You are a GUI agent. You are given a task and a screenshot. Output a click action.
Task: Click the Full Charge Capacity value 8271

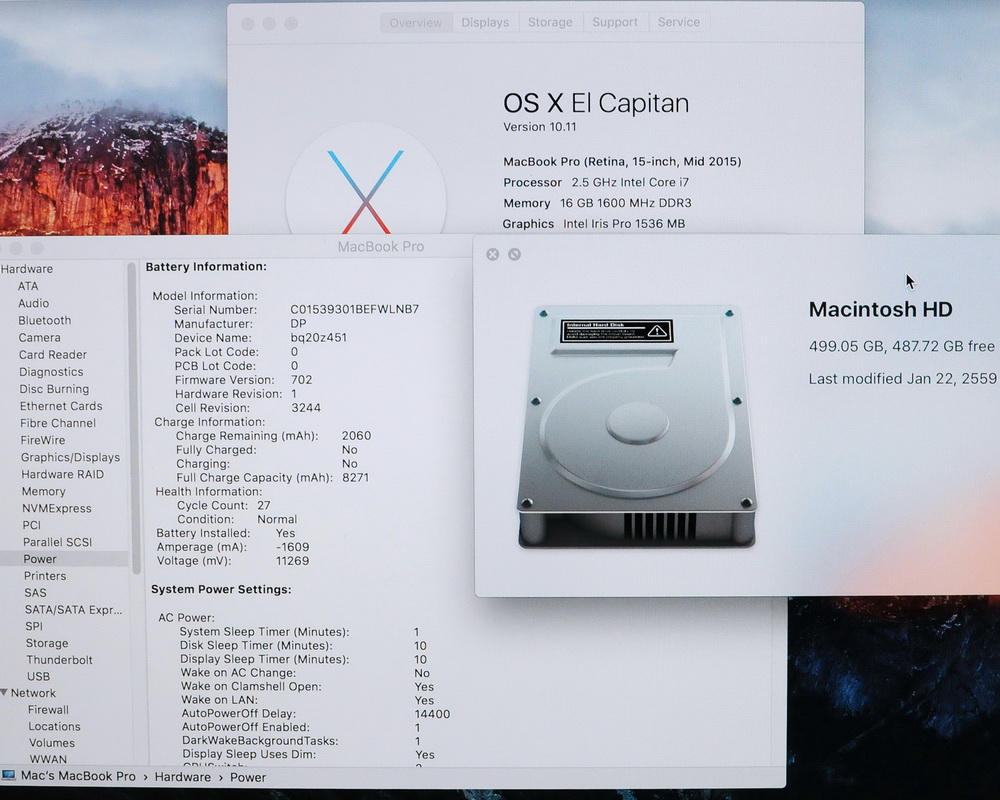[x=355, y=477]
